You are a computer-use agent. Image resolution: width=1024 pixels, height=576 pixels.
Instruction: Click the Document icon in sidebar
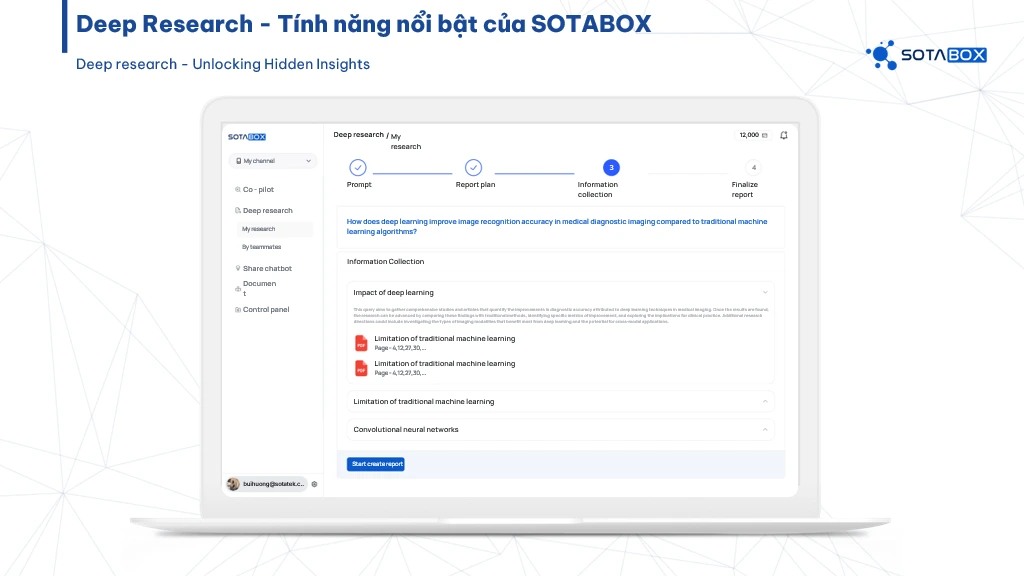238,289
